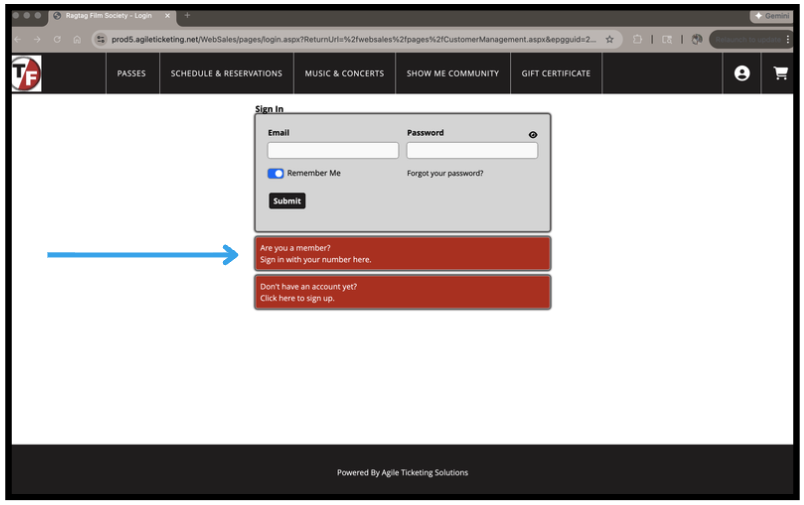Show password using the eye icon

(533, 134)
